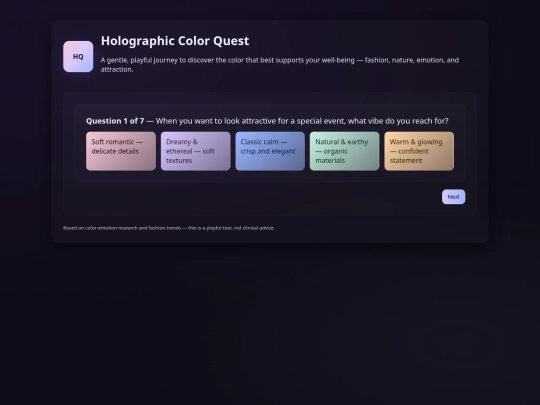Select the Dreamy & ethereal soft textures card
This screenshot has width=540, height=405.
(196, 151)
